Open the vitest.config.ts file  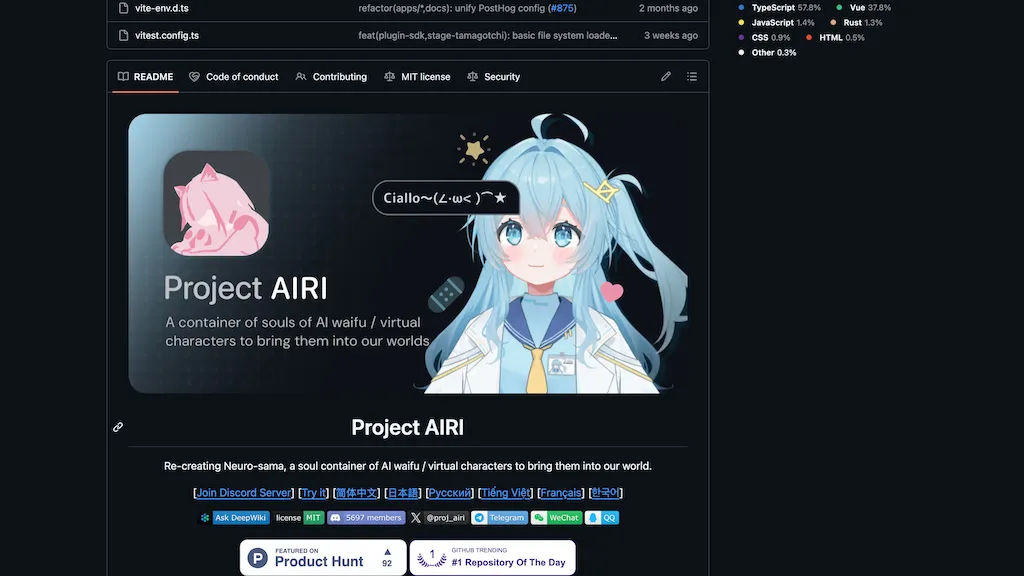(167, 35)
